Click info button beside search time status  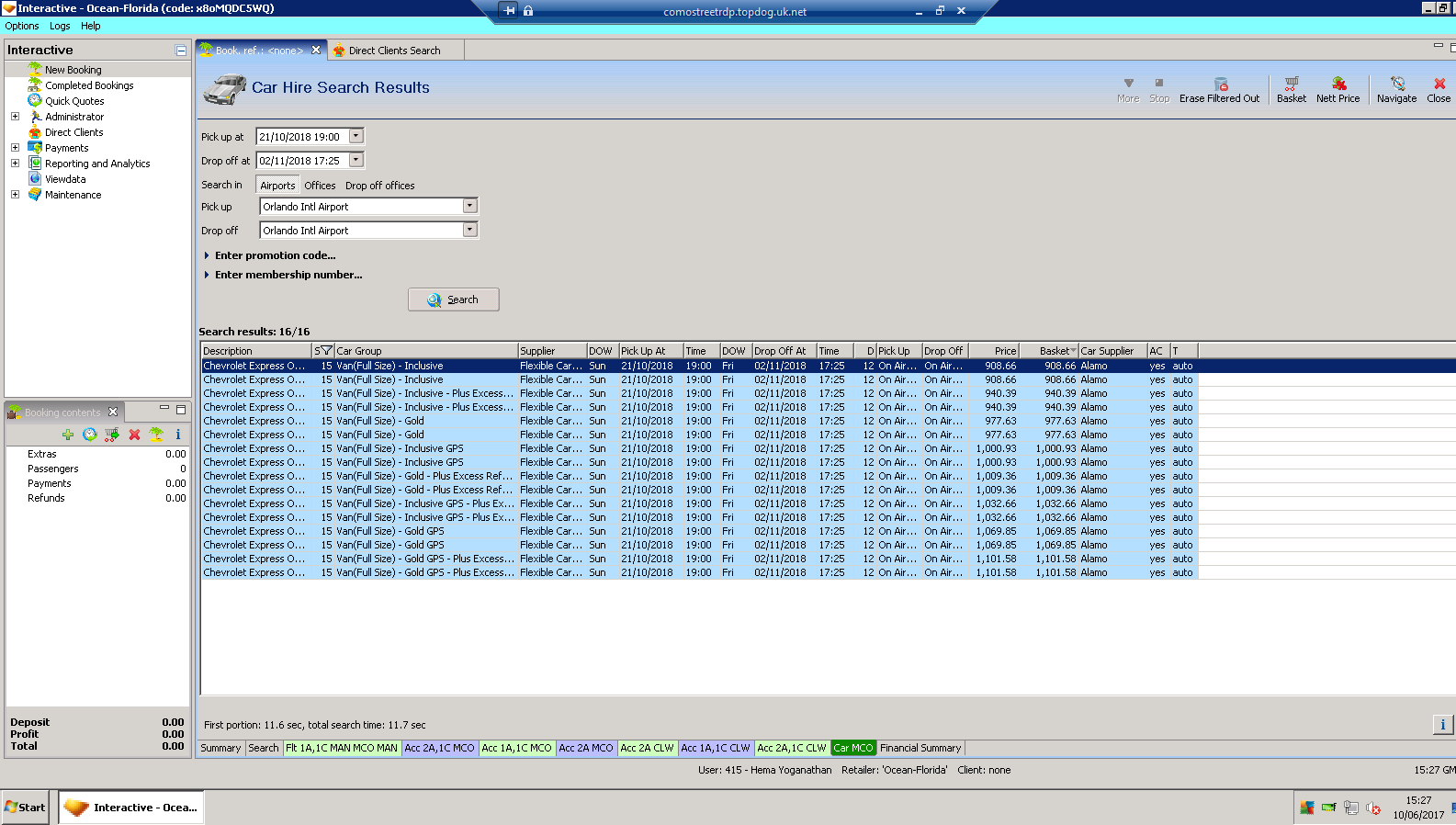tap(1442, 725)
